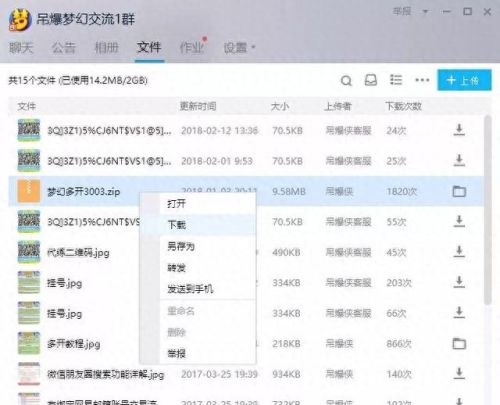Select the 文件 tab
The width and height of the screenshot is (500, 405).
coord(149,47)
